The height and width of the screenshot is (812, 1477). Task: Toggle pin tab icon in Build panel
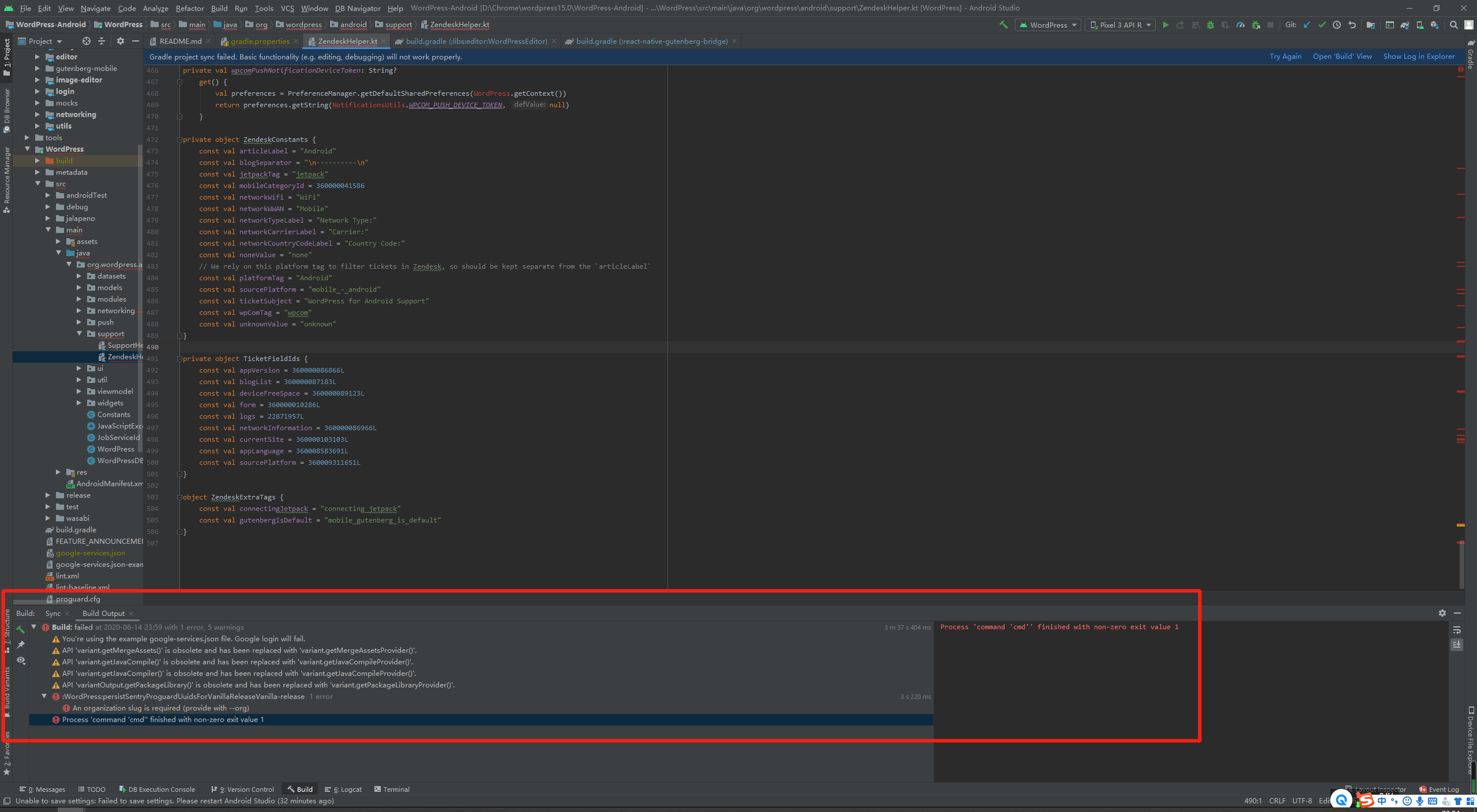point(21,645)
